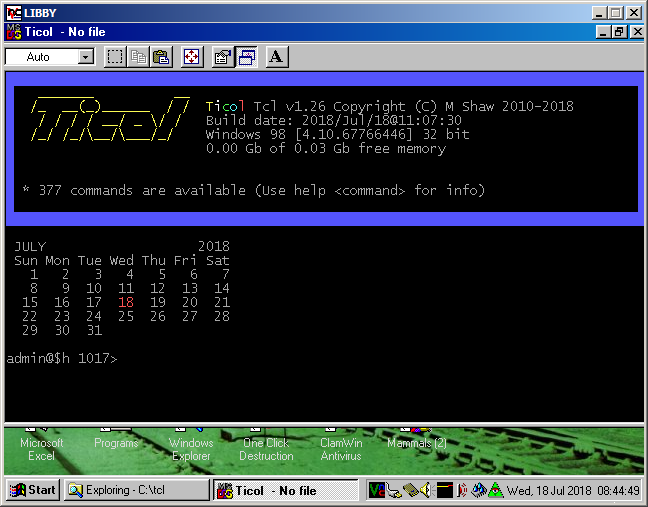The image size is (648, 507).
Task: Click the hardware unplug tray icon
Action: [x=394, y=491]
